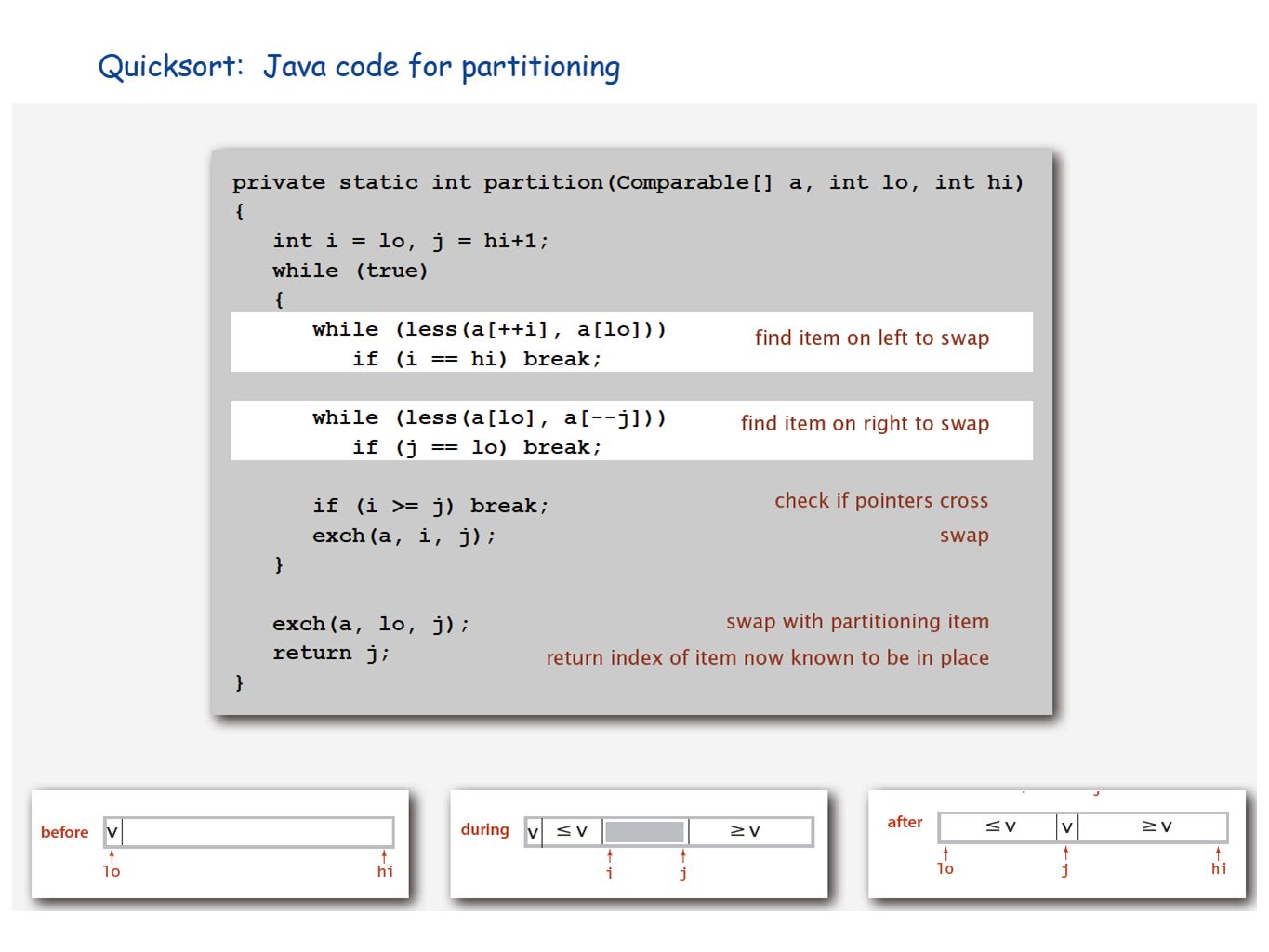Image resolution: width=1269 pixels, height=952 pixels.
Task: Select the "exch(a, i, j);" statement
Action: 404,535
